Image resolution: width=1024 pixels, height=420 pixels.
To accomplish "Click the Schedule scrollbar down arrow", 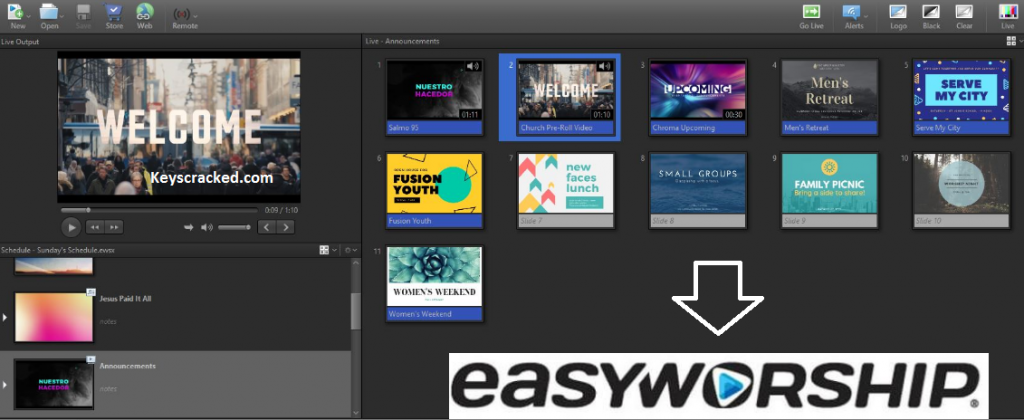I will point(356,412).
